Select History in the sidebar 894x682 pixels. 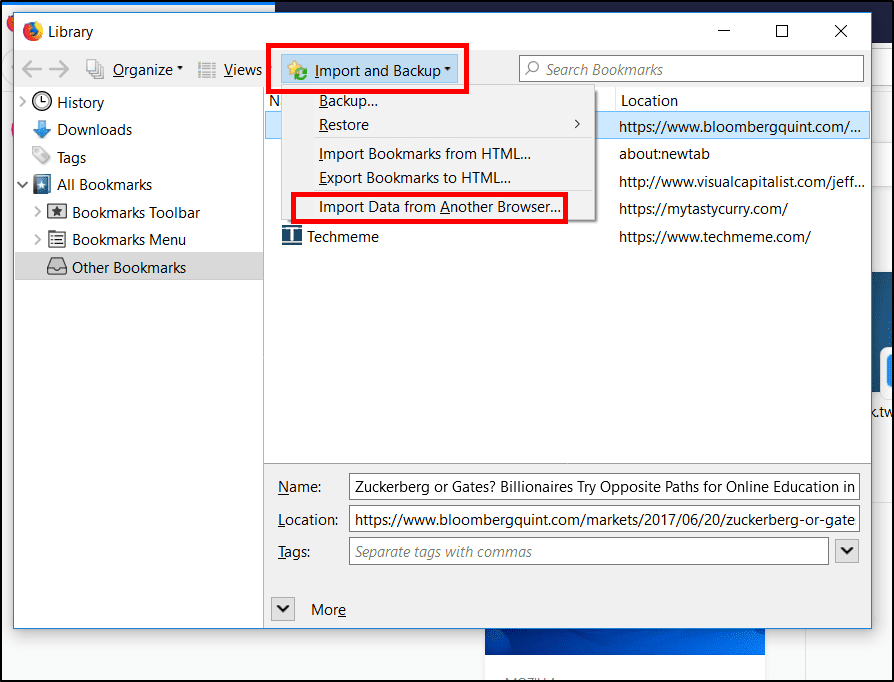click(80, 103)
